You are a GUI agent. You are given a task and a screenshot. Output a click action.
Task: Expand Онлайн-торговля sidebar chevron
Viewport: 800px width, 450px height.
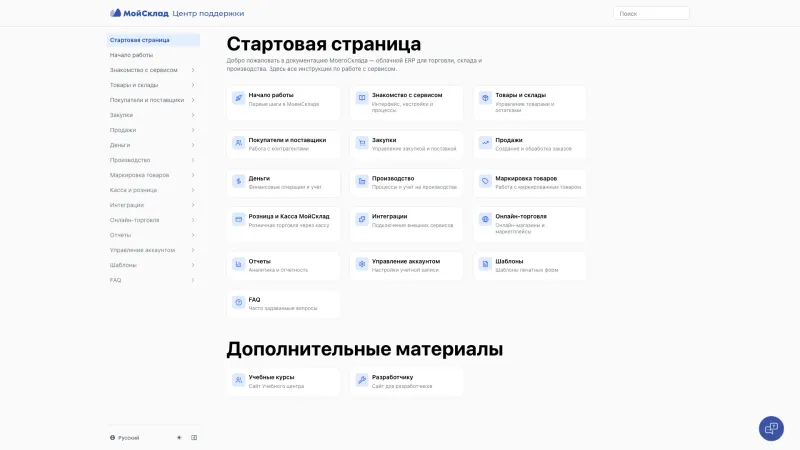pyautogui.click(x=193, y=220)
